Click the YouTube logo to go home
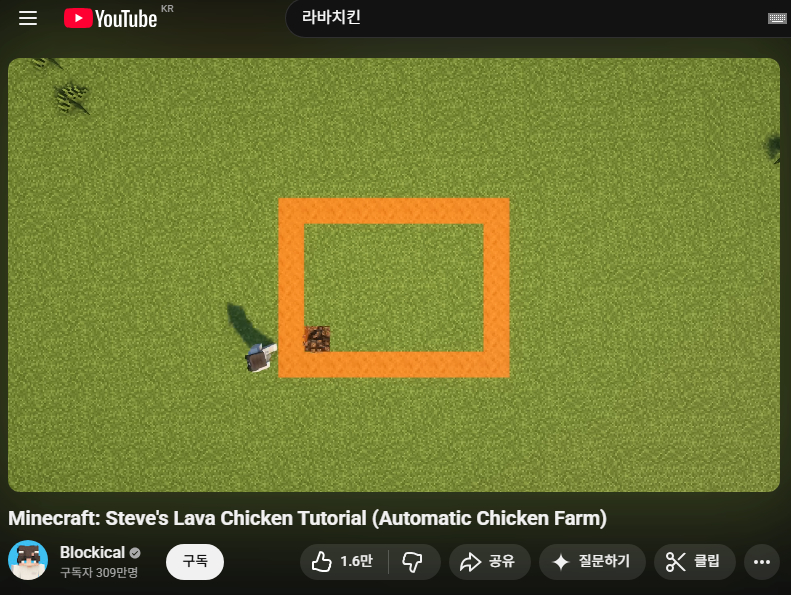The image size is (791, 595). point(111,19)
